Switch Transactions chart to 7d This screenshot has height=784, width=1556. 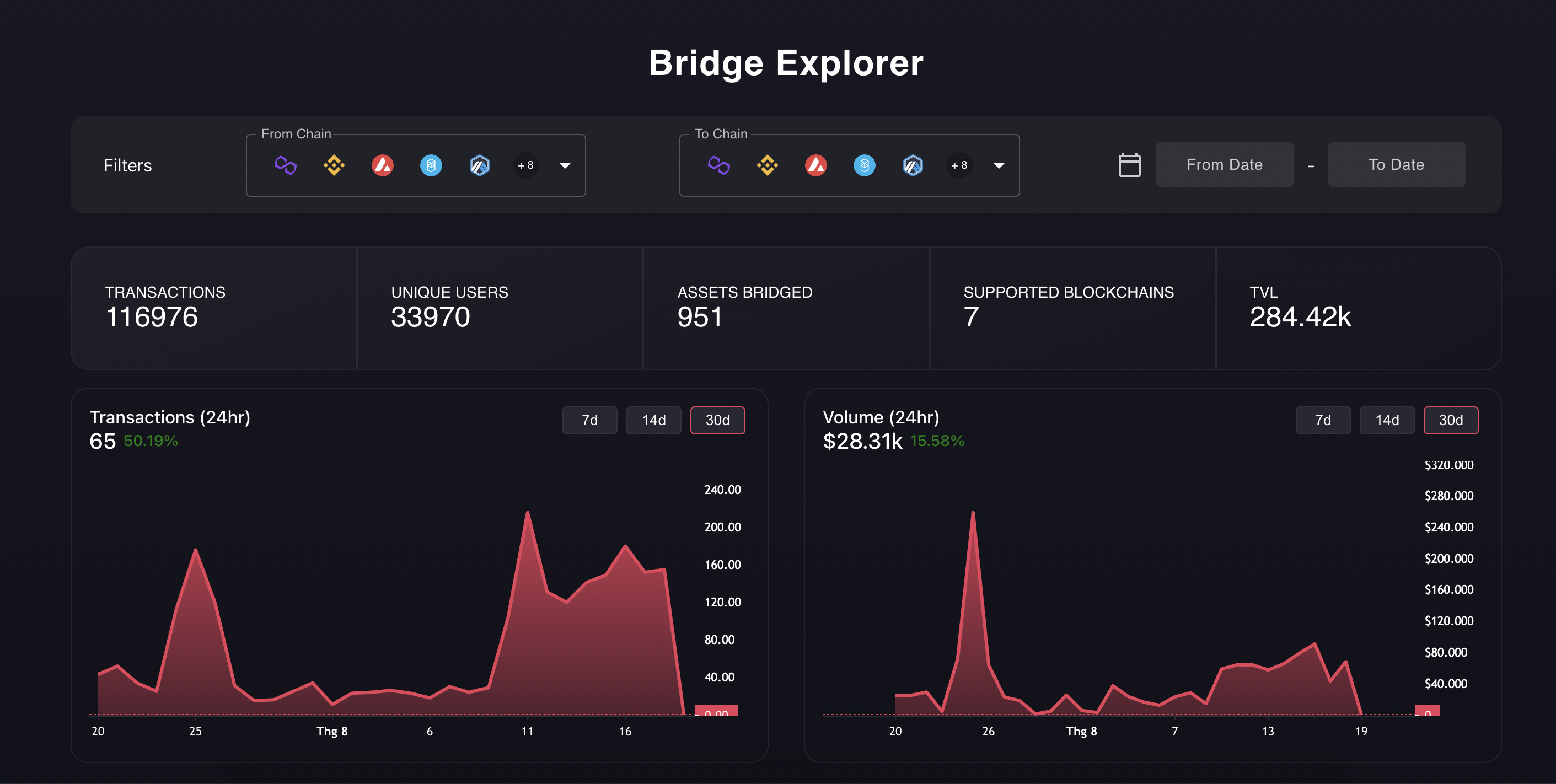tap(589, 420)
